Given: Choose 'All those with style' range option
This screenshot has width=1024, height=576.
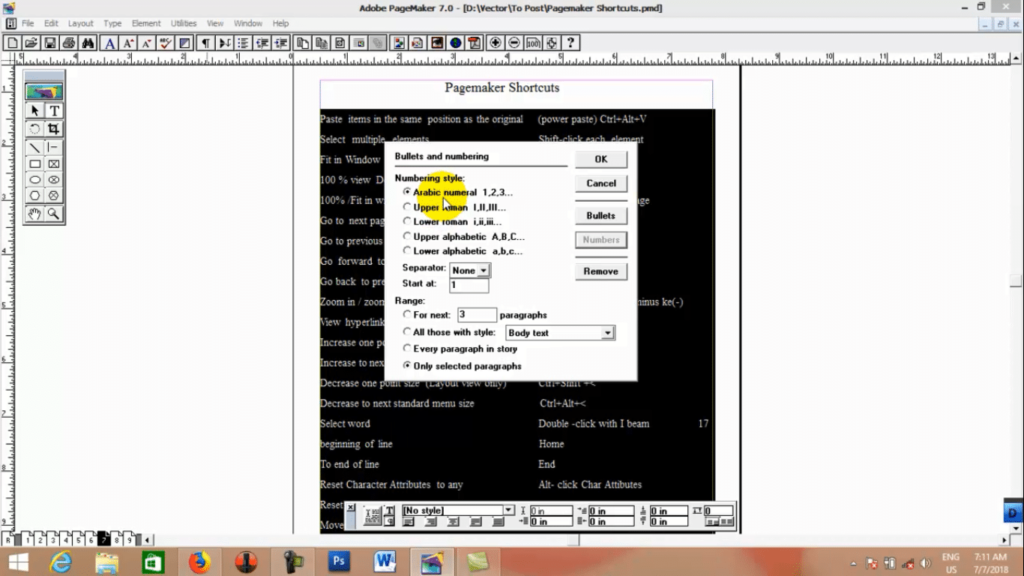Looking at the screenshot, I should (x=449, y=332).
